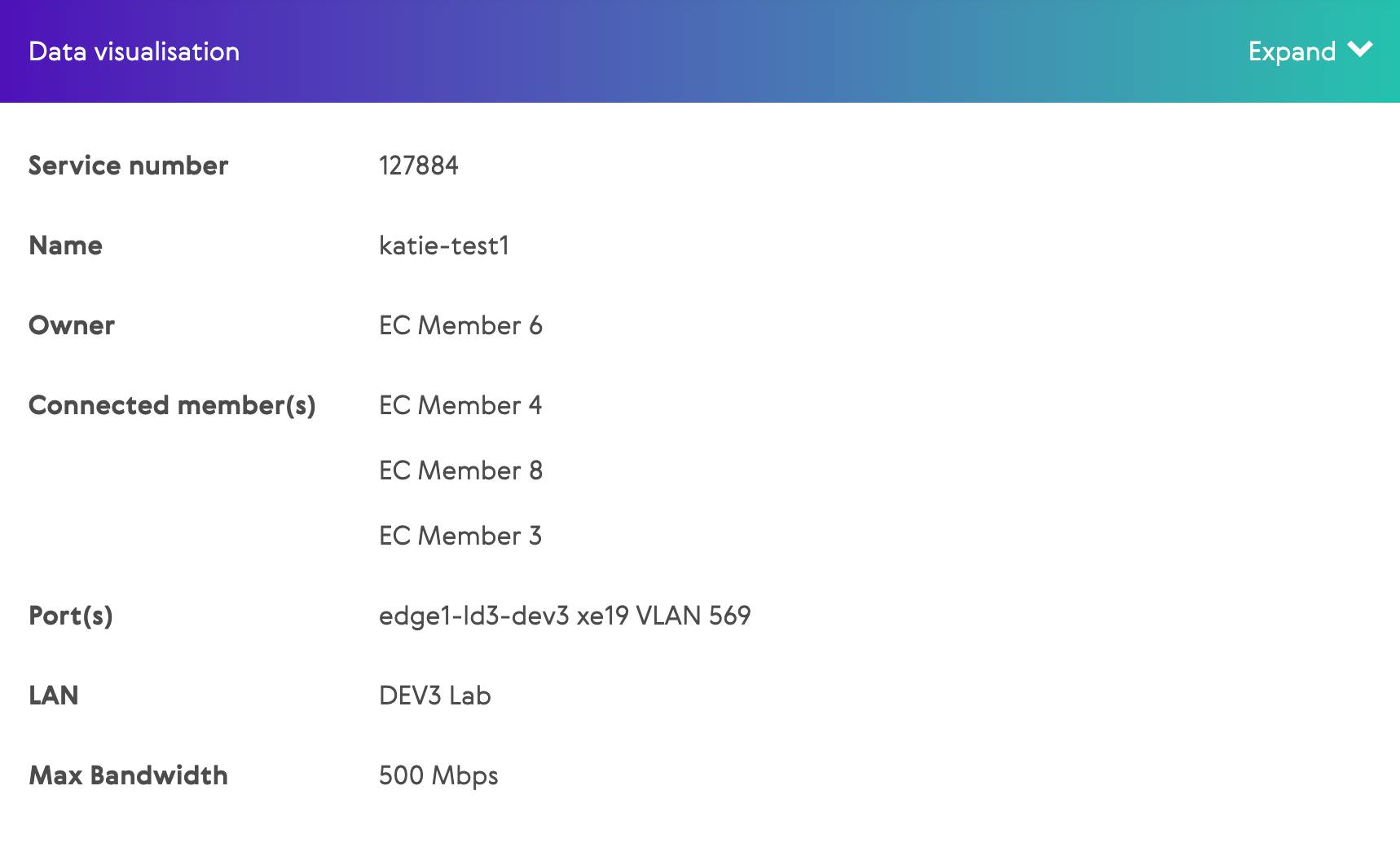
Task: Select connected member EC Member 3
Action: [460, 536]
